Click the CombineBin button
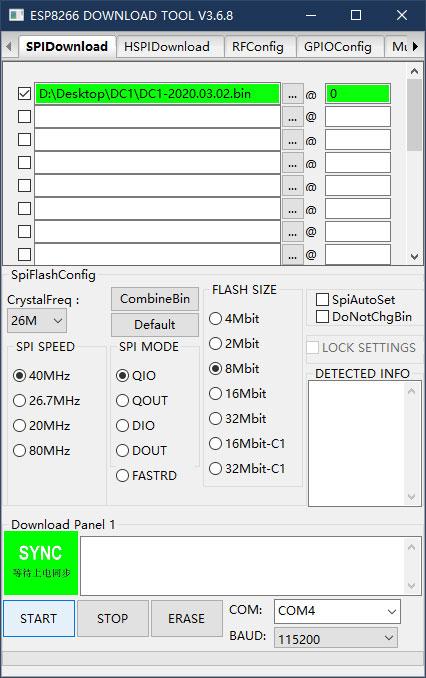Viewport: 426px width, 678px height. (155, 299)
